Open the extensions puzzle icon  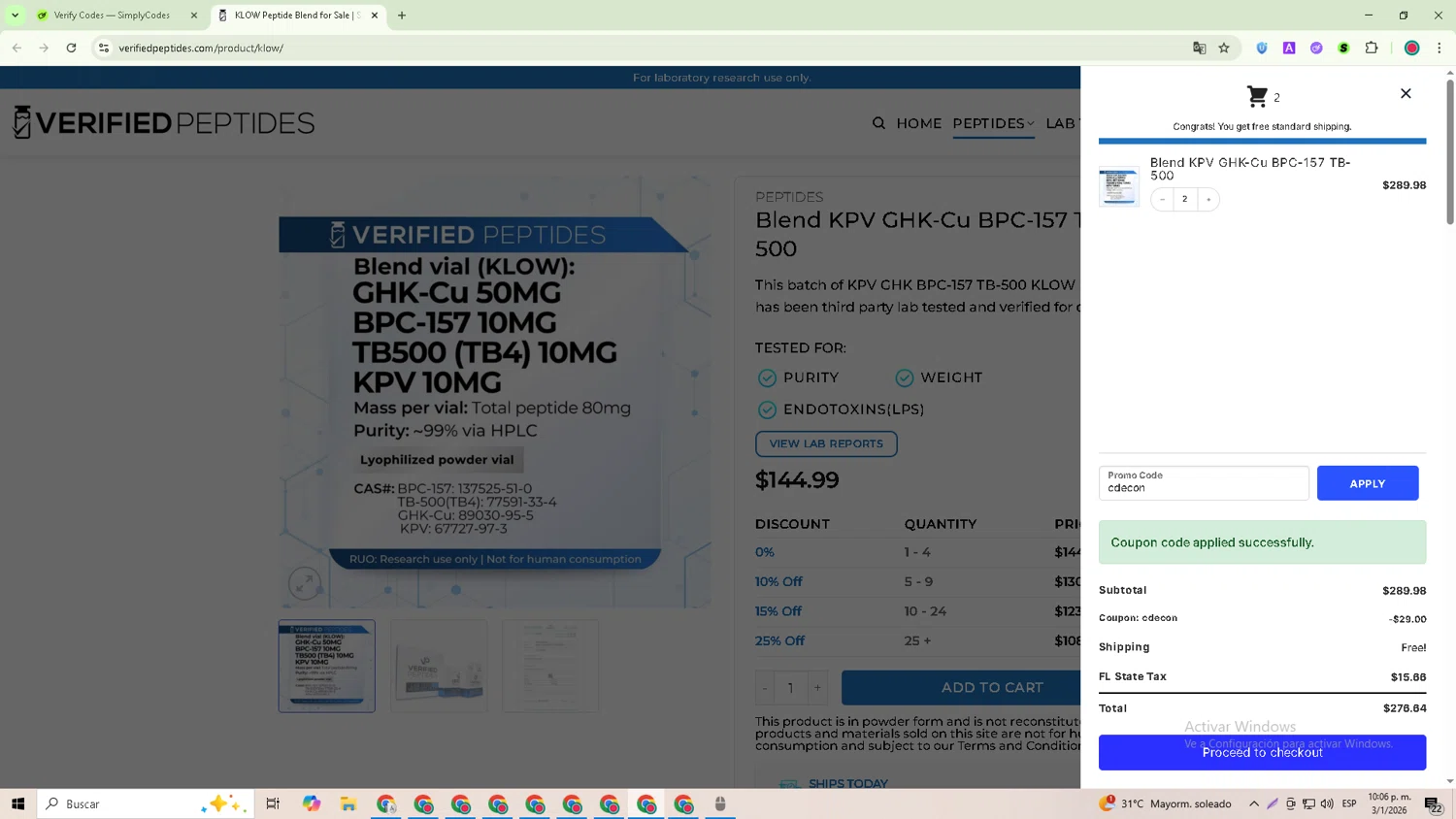pos(1372,48)
